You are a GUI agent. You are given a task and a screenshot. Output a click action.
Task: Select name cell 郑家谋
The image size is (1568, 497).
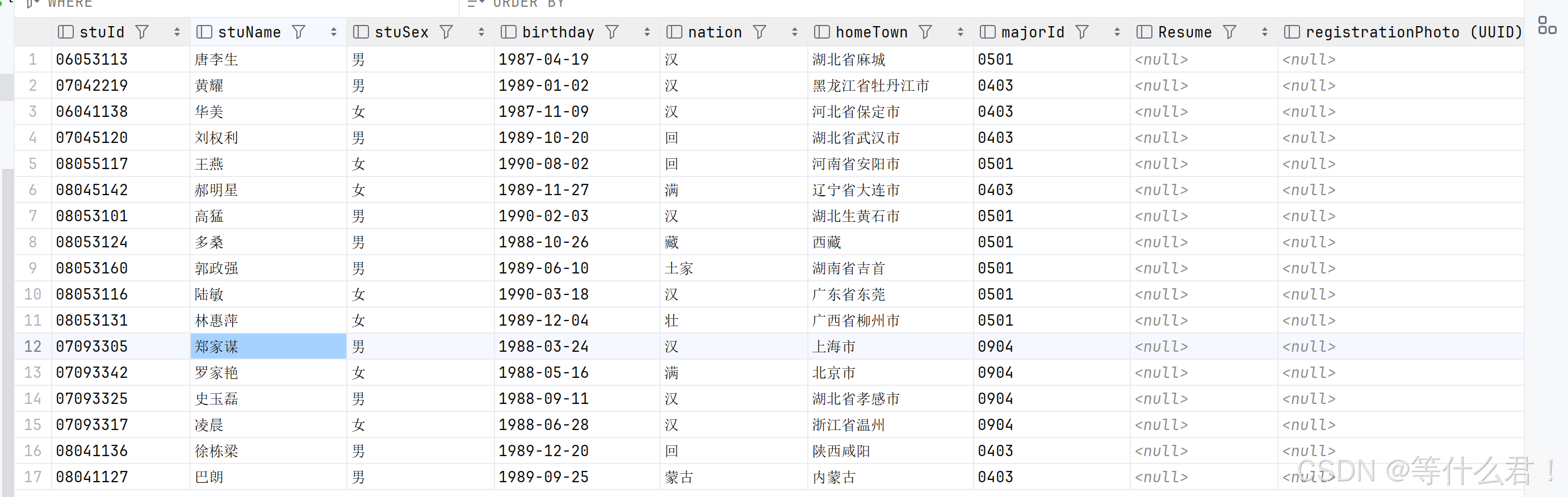269,346
